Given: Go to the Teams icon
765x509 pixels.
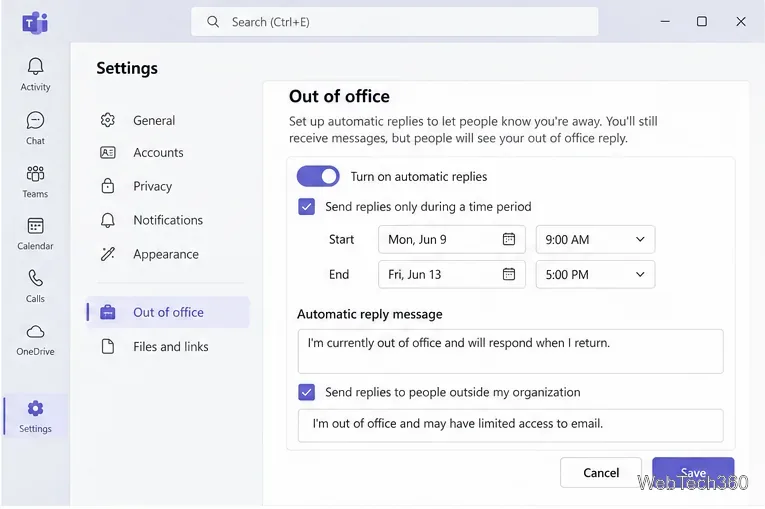Looking at the screenshot, I should [x=35, y=173].
